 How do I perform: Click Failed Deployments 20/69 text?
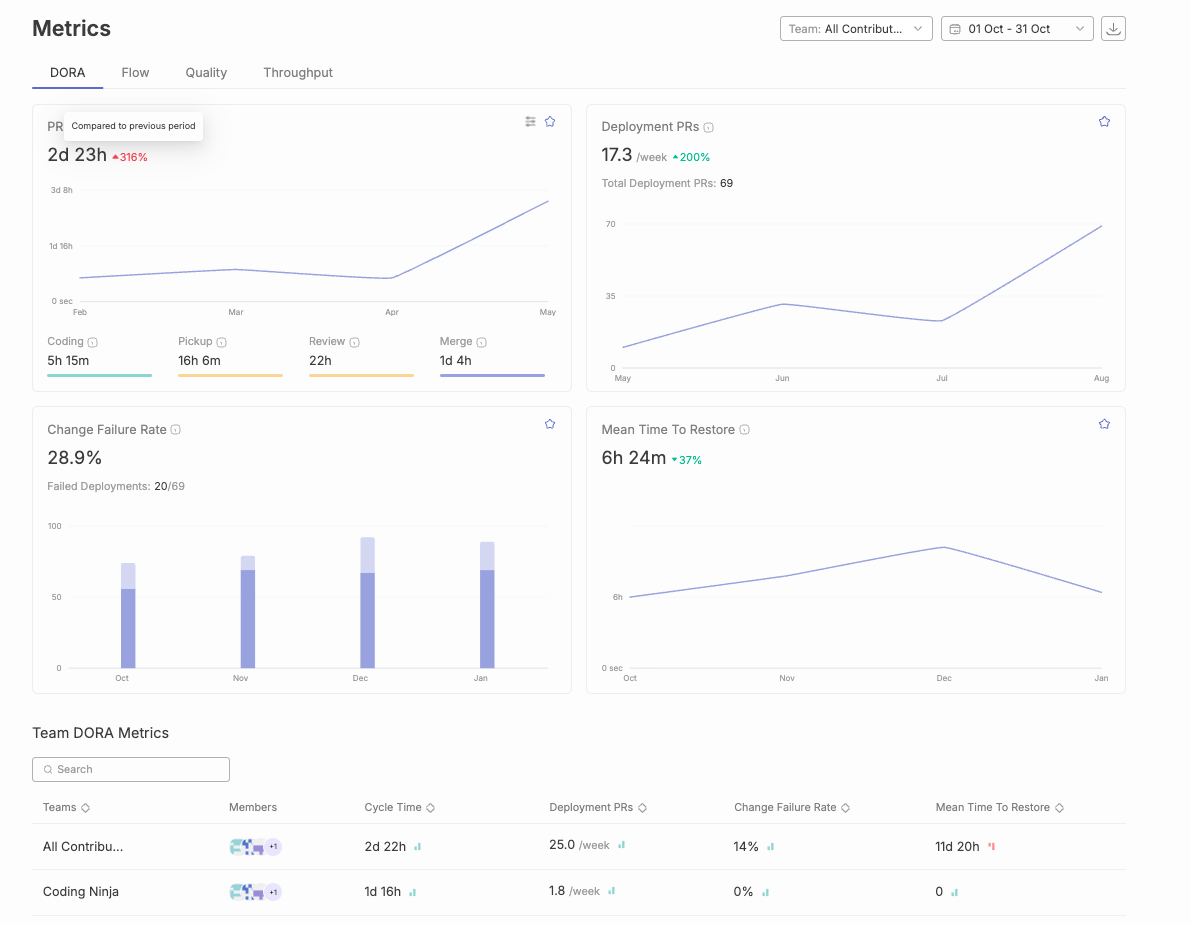[116, 487]
